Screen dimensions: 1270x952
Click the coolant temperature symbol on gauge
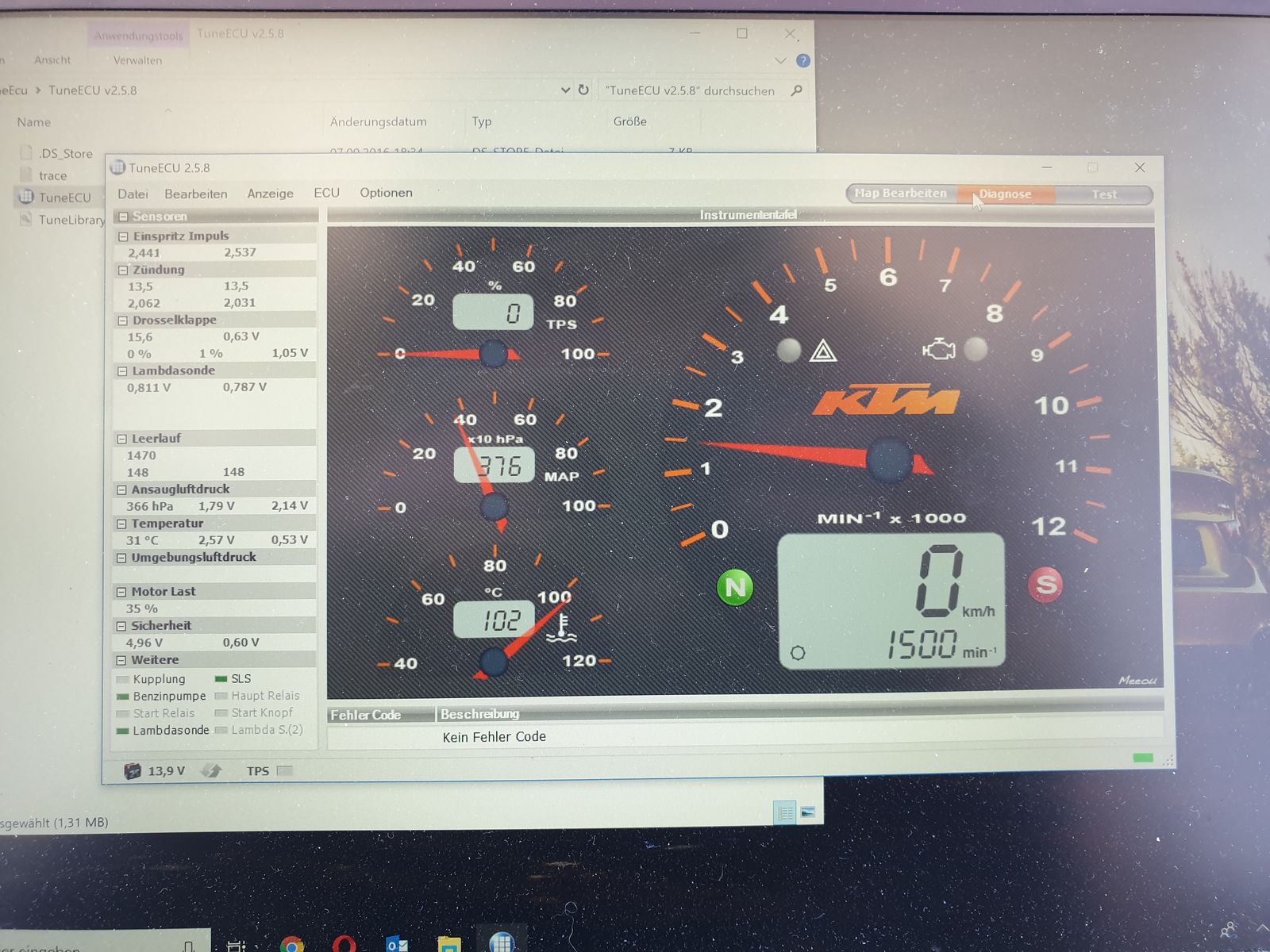tap(562, 627)
